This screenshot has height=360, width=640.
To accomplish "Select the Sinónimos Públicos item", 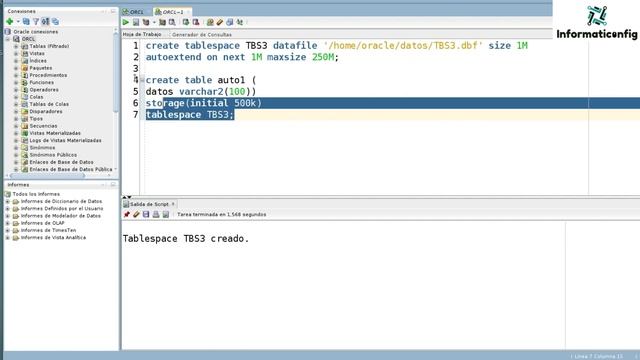I will [x=53, y=155].
